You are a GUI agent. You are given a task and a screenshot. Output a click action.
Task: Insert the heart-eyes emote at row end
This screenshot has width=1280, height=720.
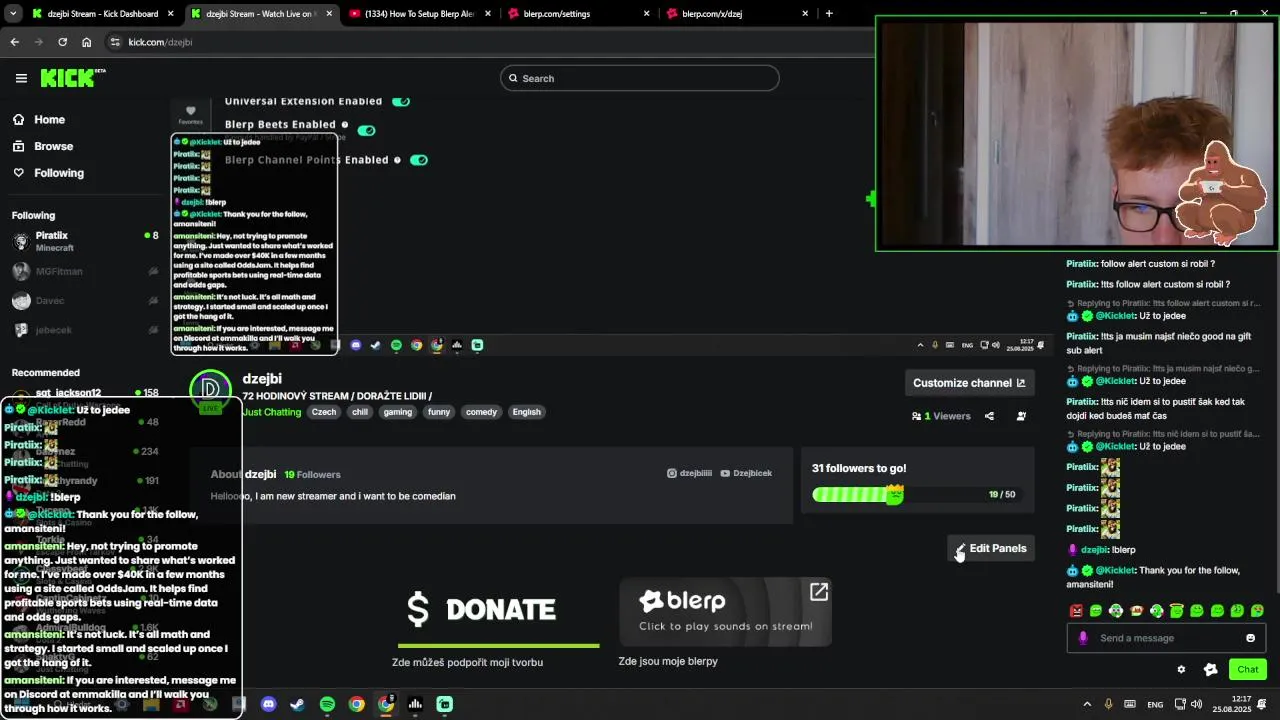[1257, 611]
